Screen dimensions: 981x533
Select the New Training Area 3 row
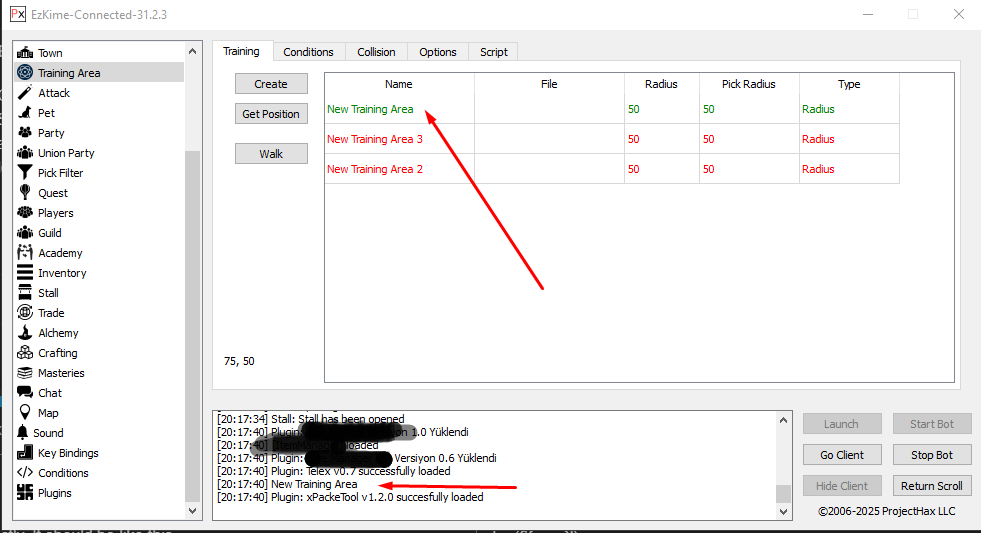click(375, 139)
